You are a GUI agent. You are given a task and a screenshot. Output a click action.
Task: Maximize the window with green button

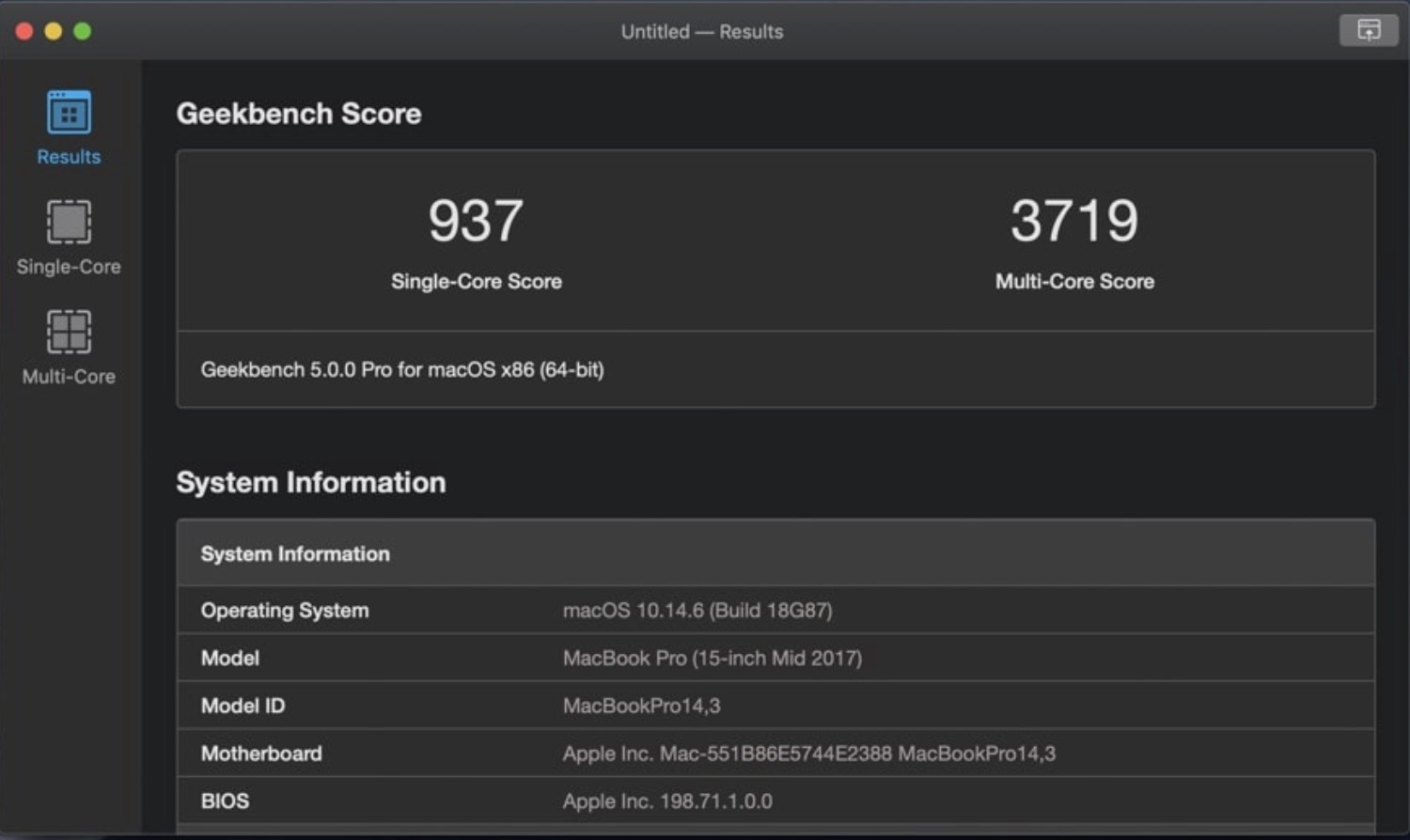[83, 31]
